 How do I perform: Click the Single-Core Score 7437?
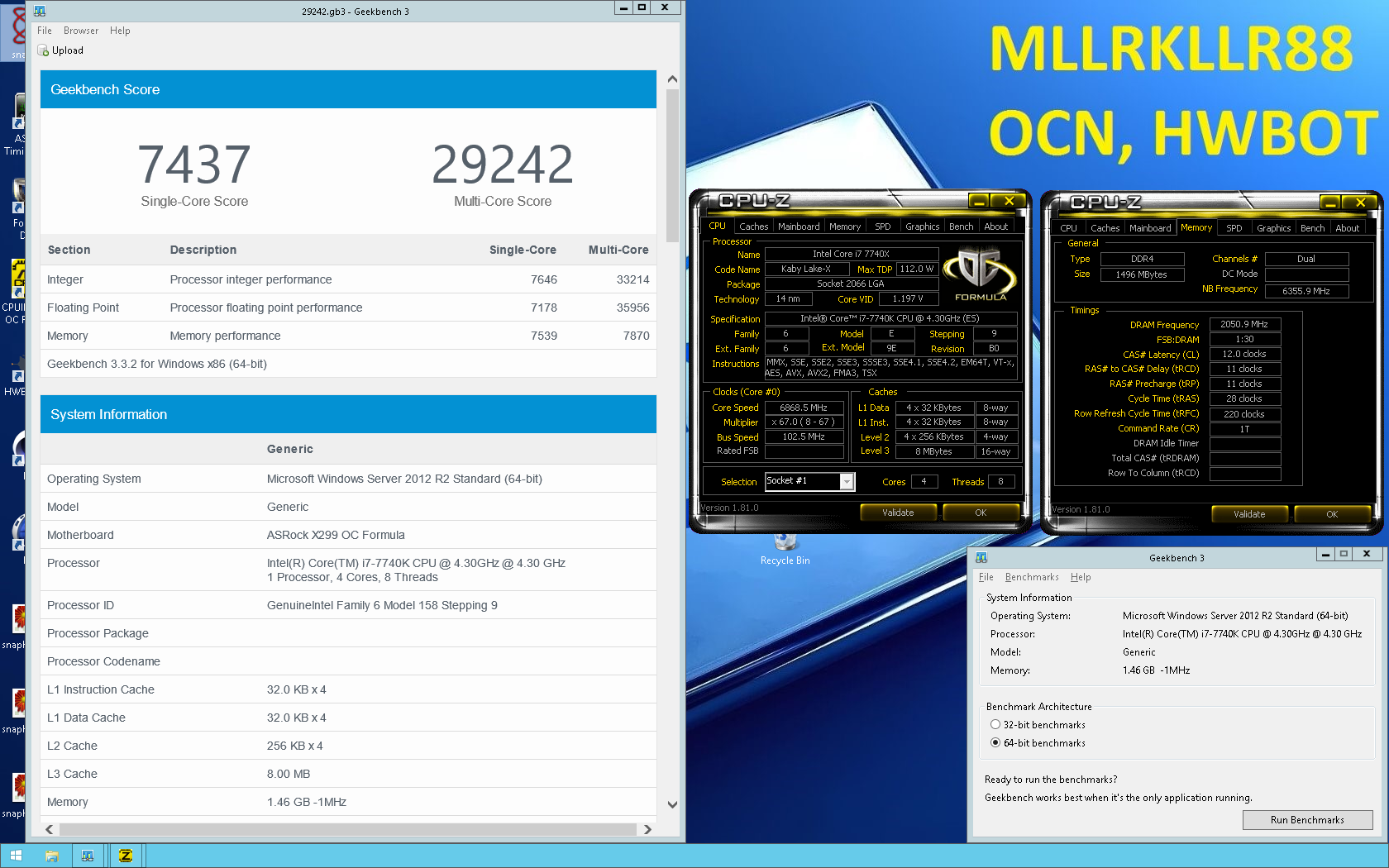click(x=194, y=165)
